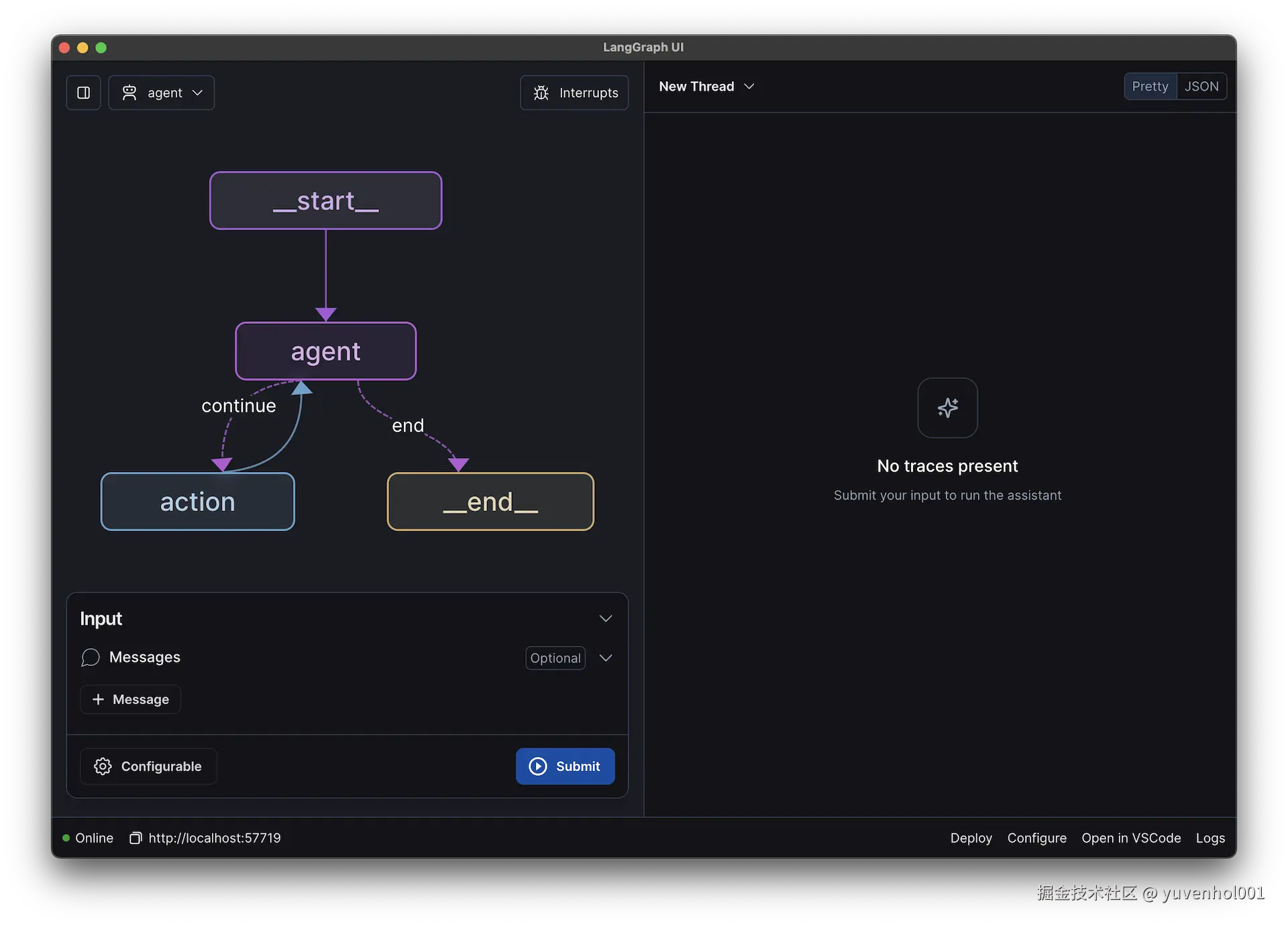Click the sparkle icon above No traces
1288x926 pixels.
(x=947, y=408)
